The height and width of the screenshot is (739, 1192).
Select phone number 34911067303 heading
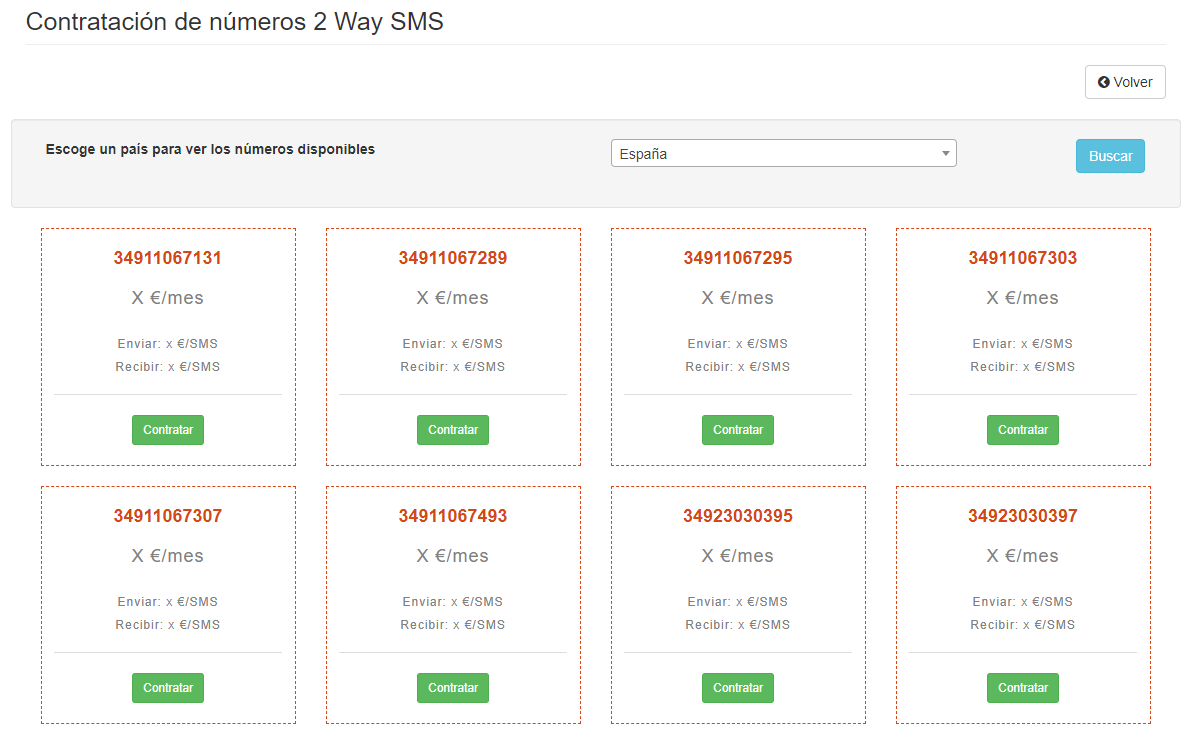tap(1023, 258)
